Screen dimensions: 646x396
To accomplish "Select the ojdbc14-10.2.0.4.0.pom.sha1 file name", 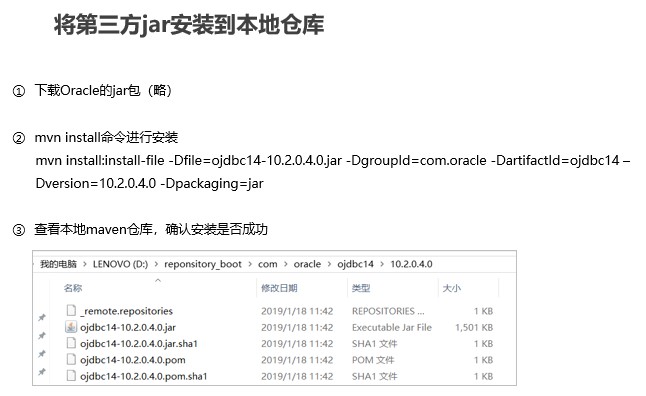I will 144,376.
